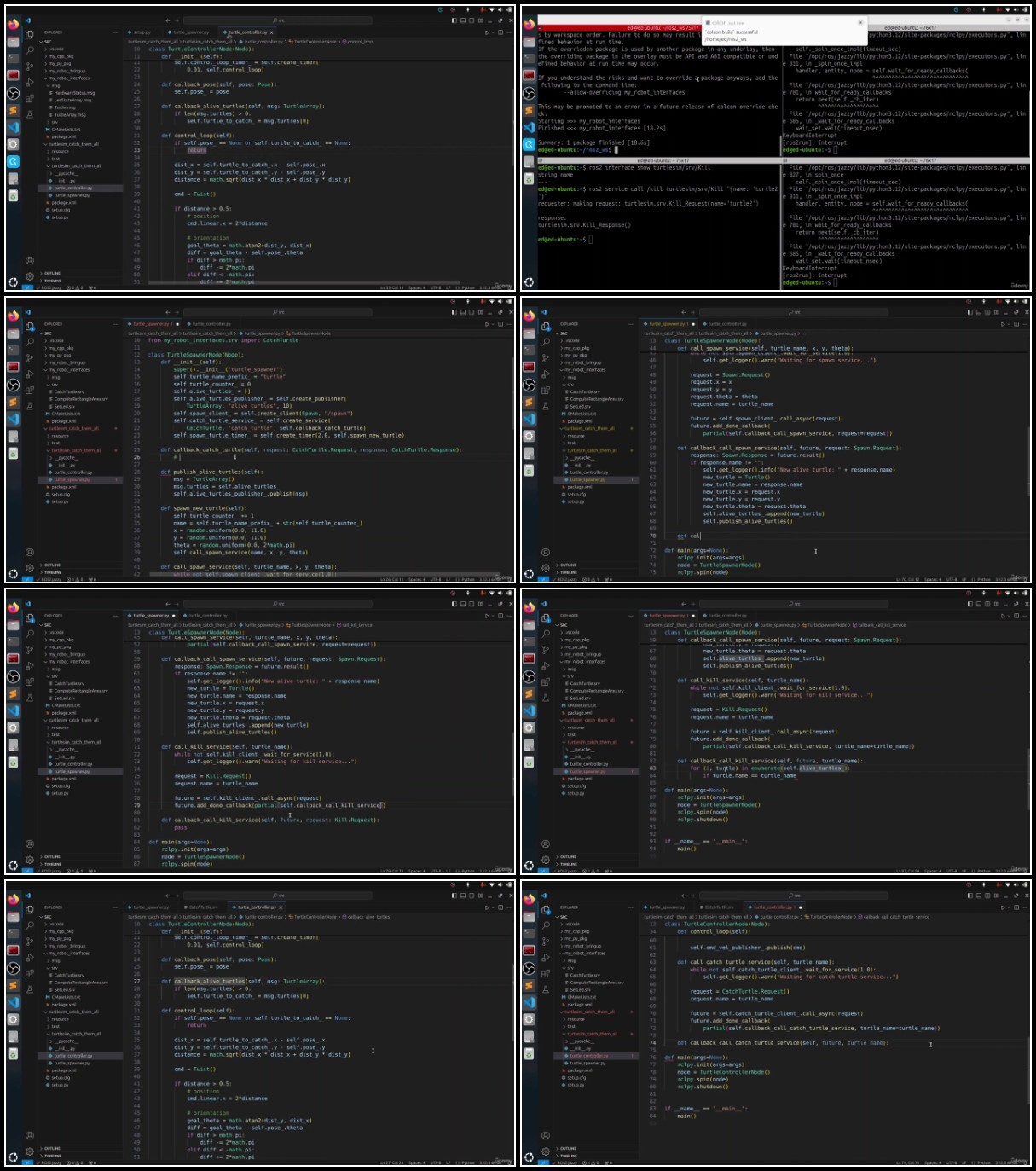Expand the TIMELINE section in the top-left screenshot
The image size is (1036, 1171).
pyautogui.click(x=82, y=280)
